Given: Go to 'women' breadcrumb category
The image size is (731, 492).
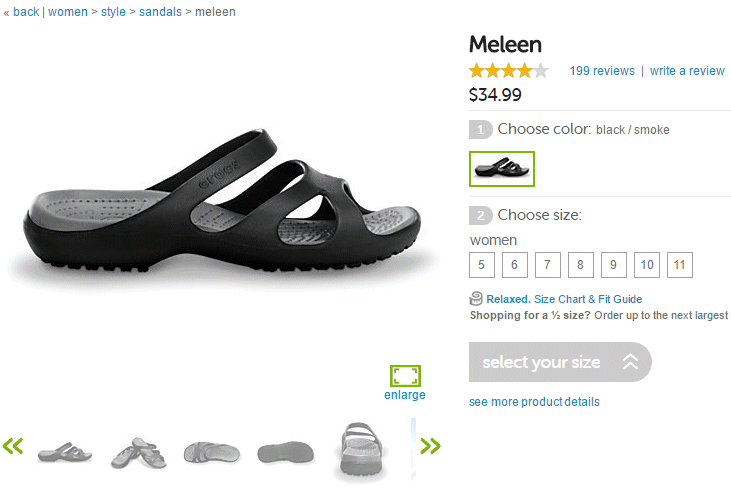Looking at the screenshot, I should (70, 12).
